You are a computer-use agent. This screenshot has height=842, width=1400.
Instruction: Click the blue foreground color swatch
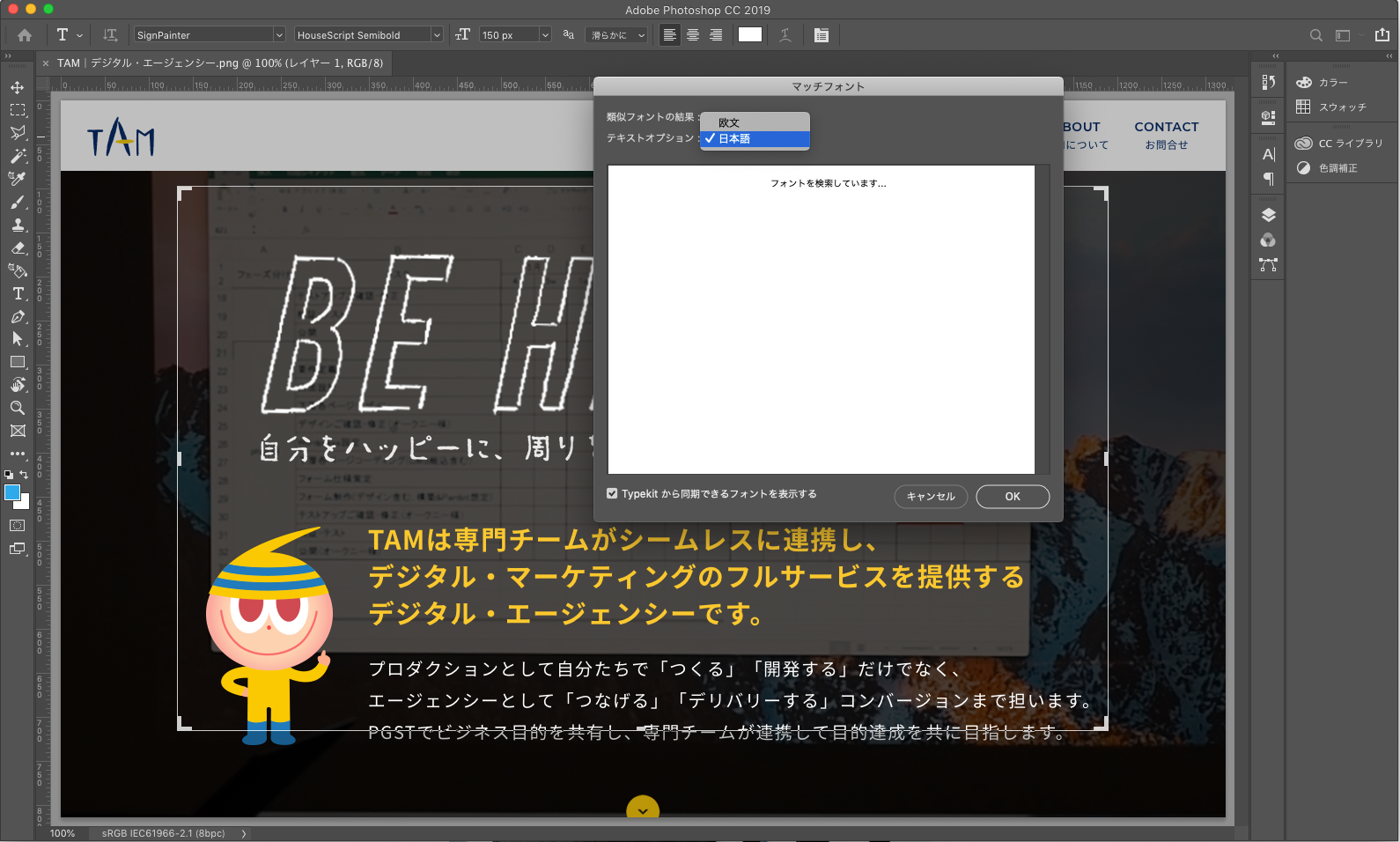pos(12,492)
